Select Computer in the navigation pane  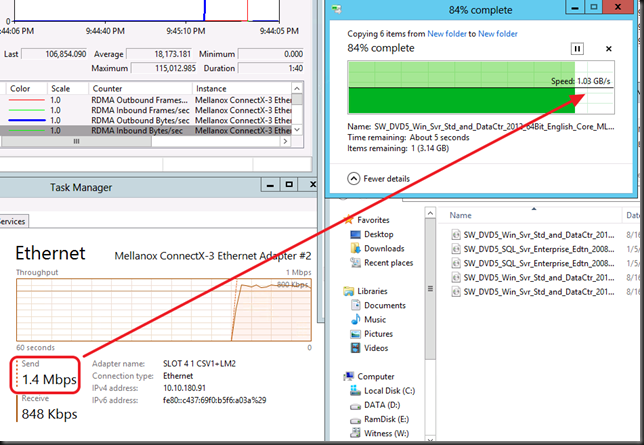point(369,376)
